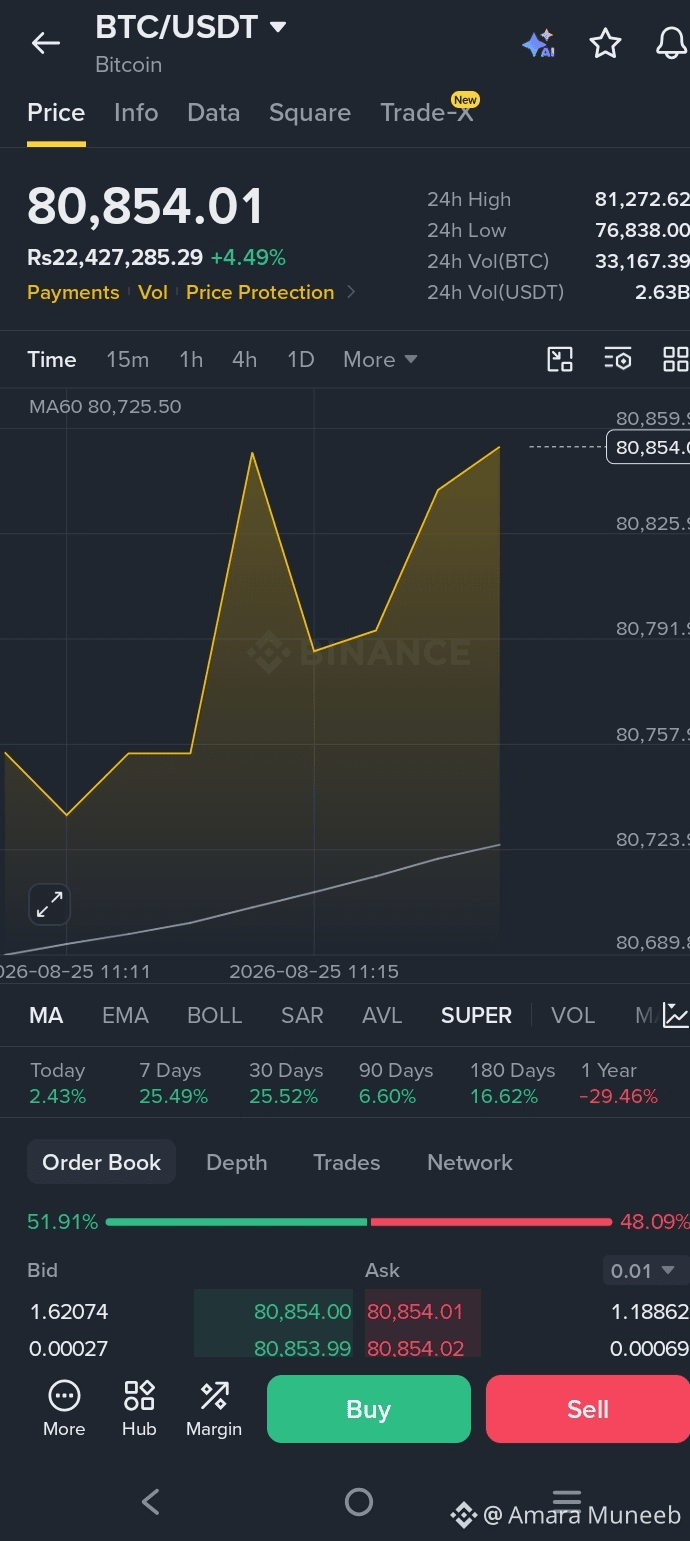
Task: Switch to the Info tab
Action: [x=136, y=113]
